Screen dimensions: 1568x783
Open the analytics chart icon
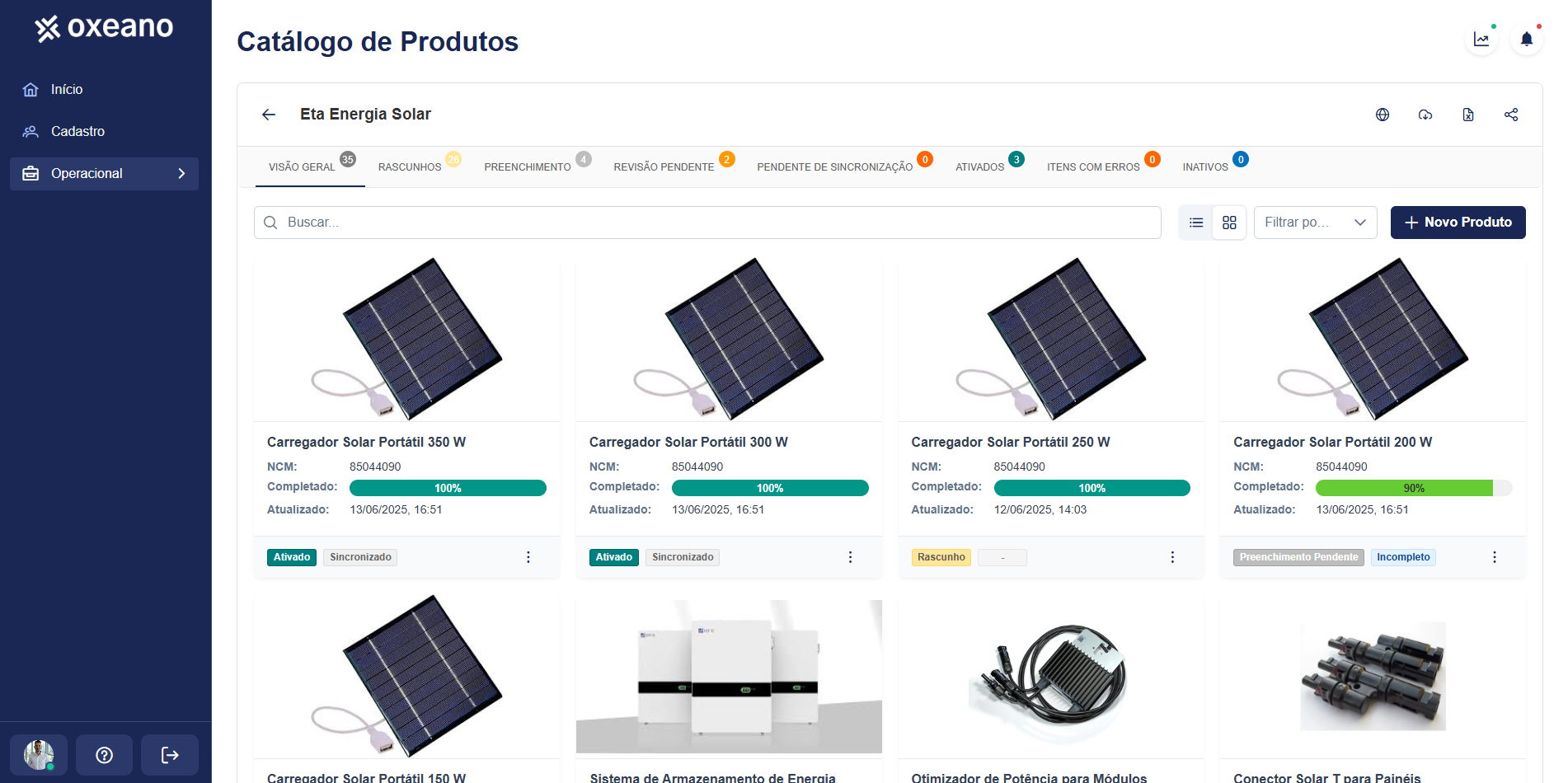click(1481, 39)
